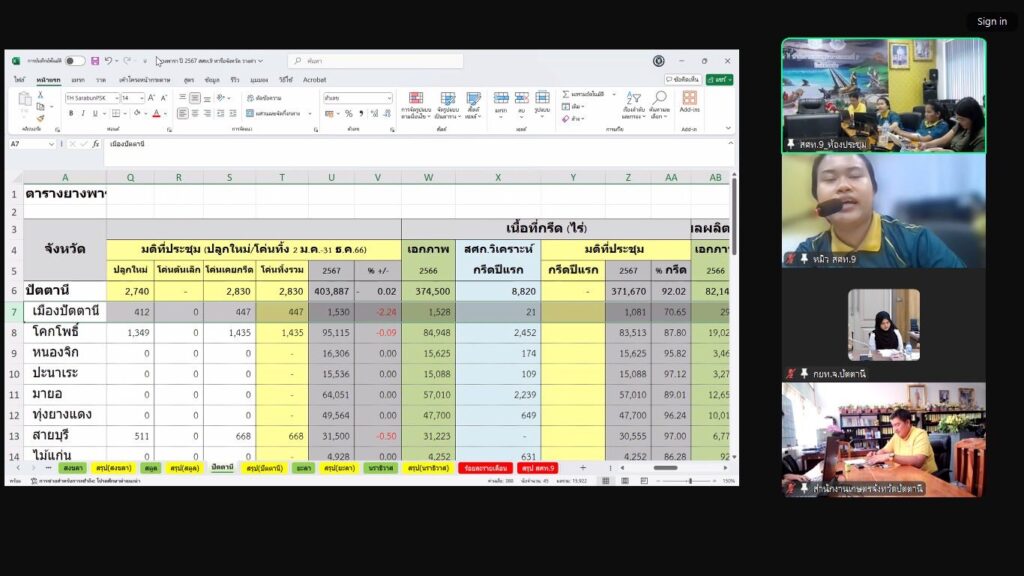This screenshot has height=576, width=1024.
Task: Click the Insert Function fx icon
Action: (x=96, y=144)
